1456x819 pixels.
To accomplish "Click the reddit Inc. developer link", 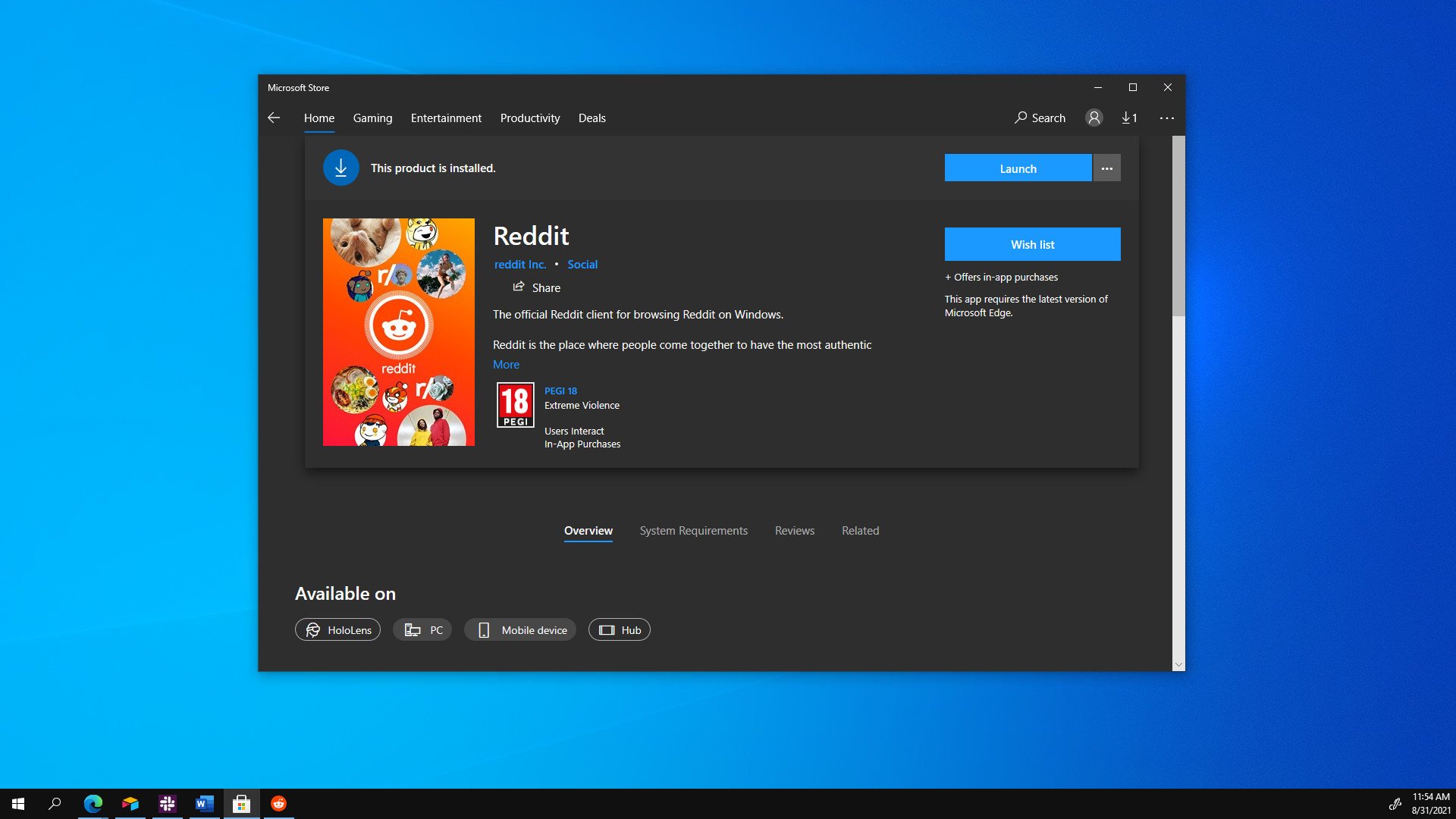I will coord(520,263).
